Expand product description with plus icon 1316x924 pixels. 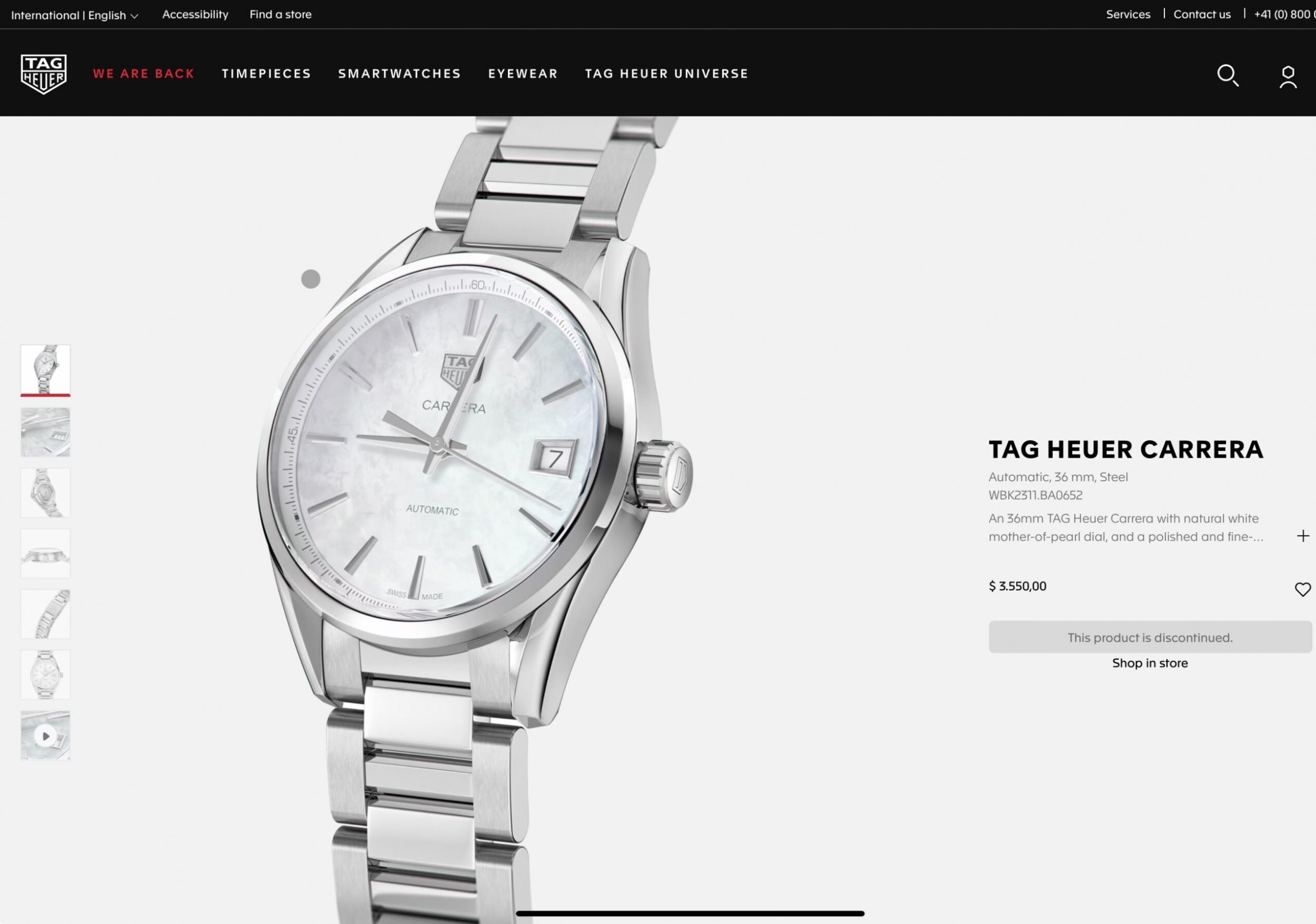point(1303,536)
